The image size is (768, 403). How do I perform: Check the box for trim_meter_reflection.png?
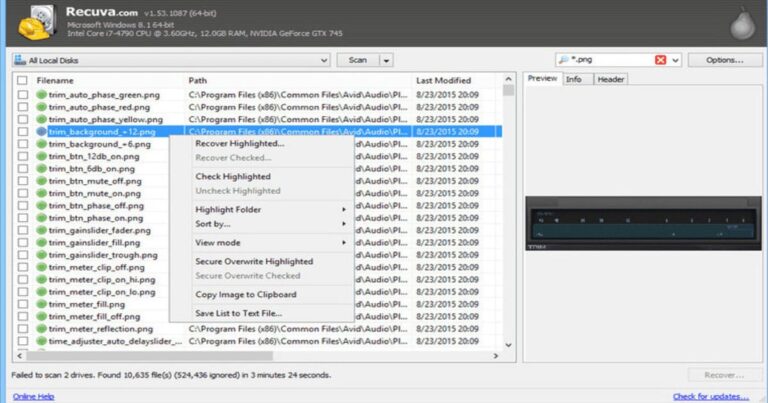pos(23,329)
